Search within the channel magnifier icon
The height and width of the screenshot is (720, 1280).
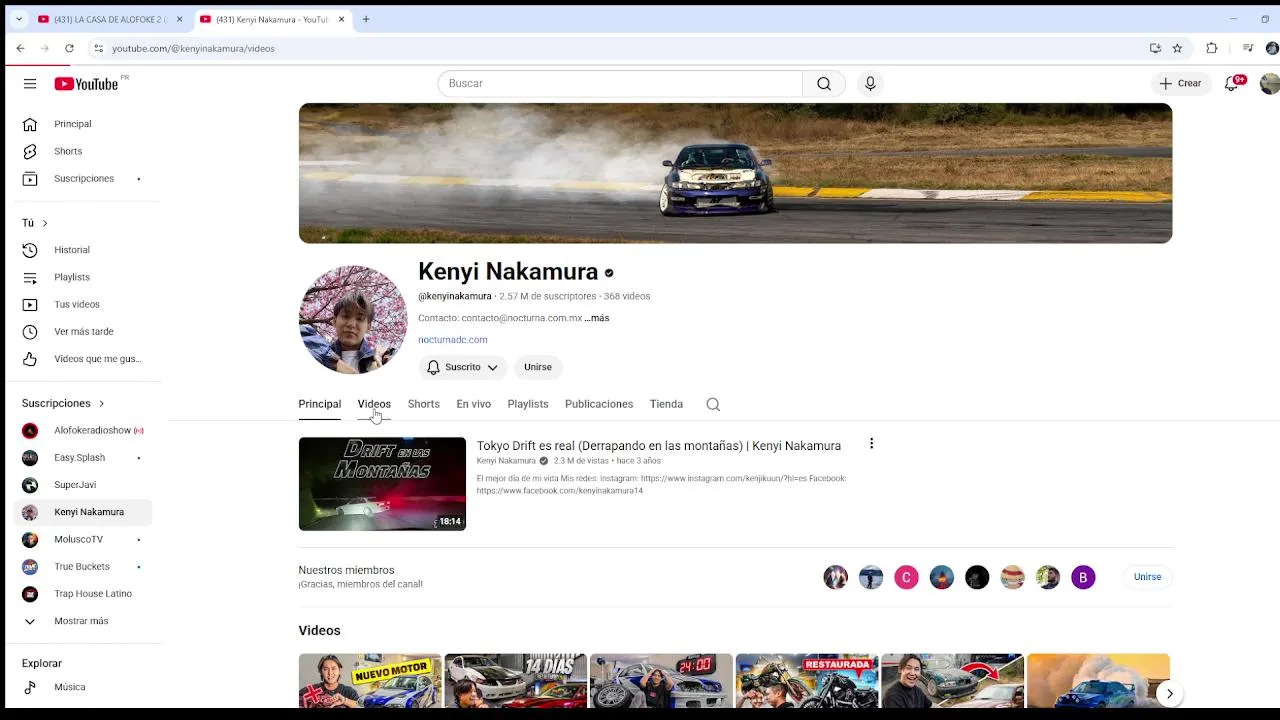713,404
